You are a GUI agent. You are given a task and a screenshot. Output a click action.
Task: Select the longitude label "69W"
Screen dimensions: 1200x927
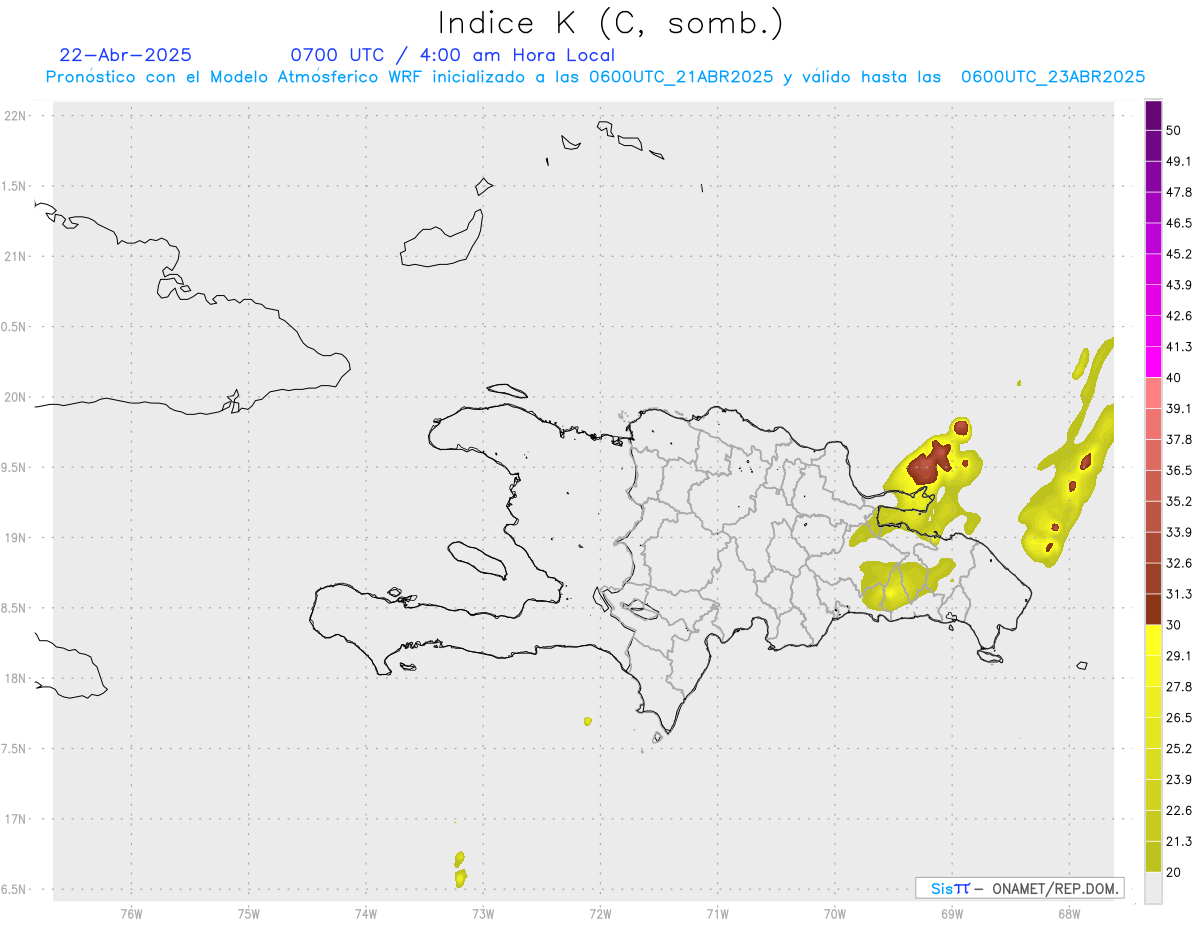(952, 913)
